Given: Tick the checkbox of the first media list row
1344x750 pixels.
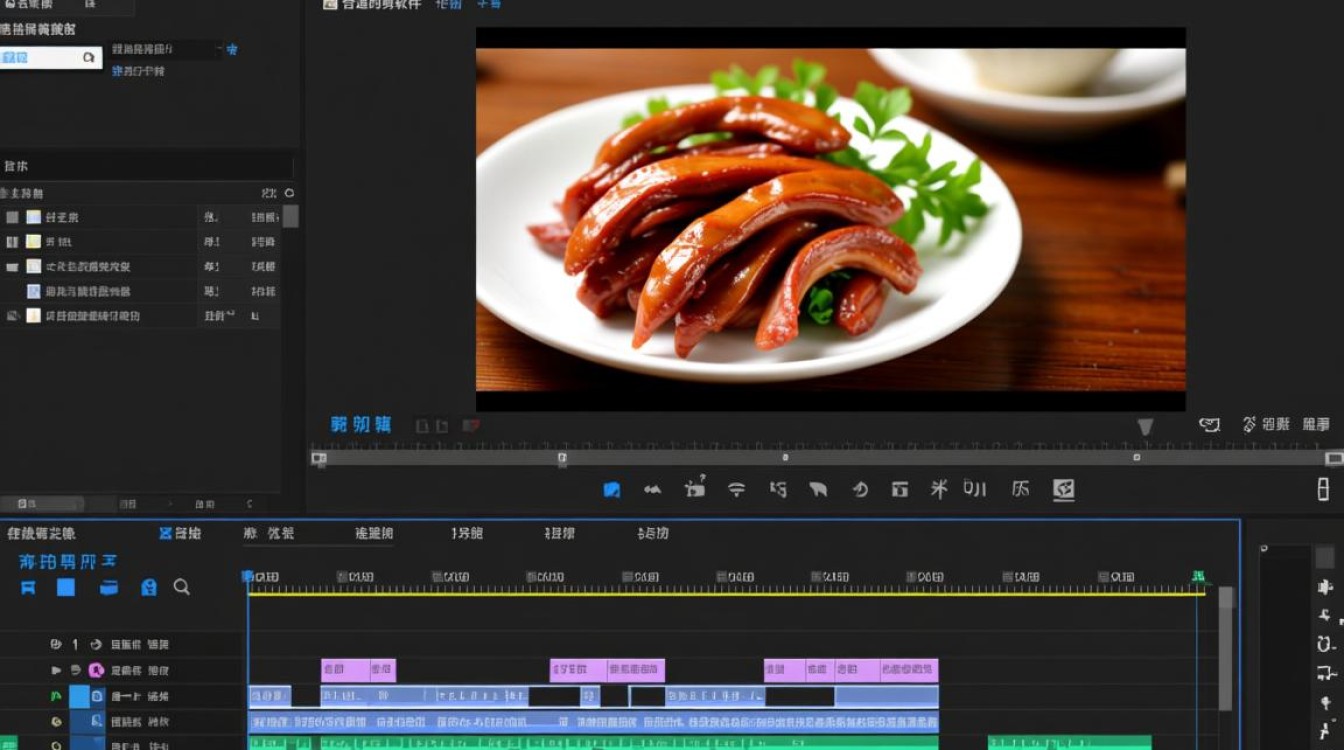Looking at the screenshot, I should [12, 217].
